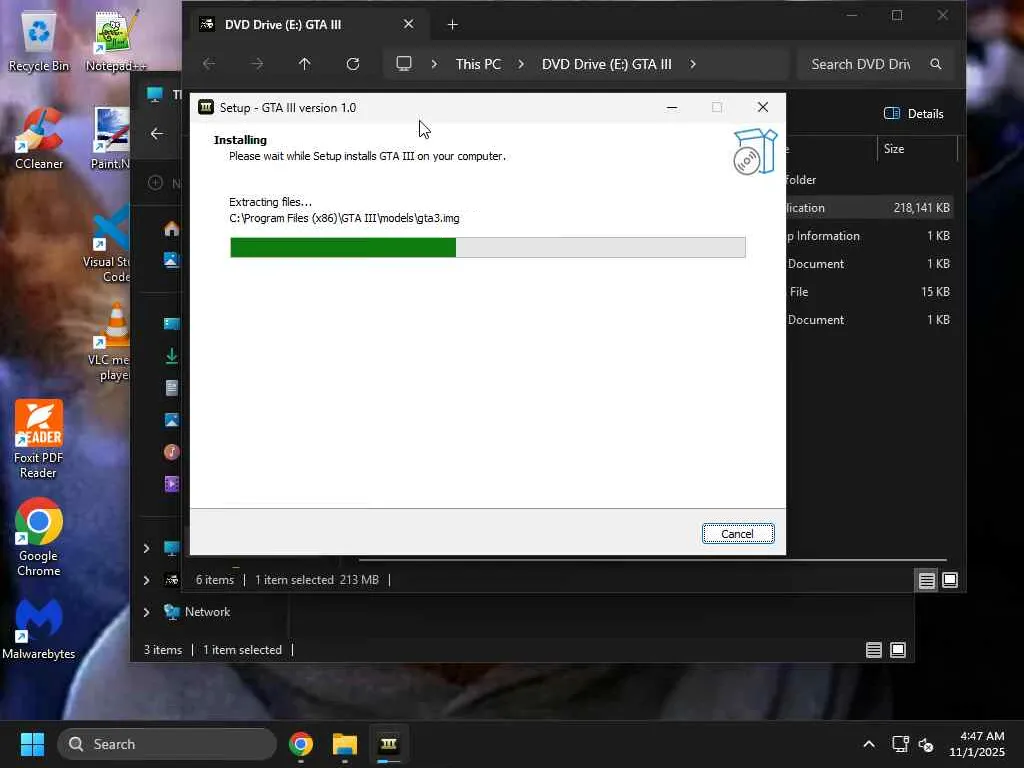The image size is (1024, 768).
Task: Expand DVD Drive node in rear sidebar
Action: (146, 580)
